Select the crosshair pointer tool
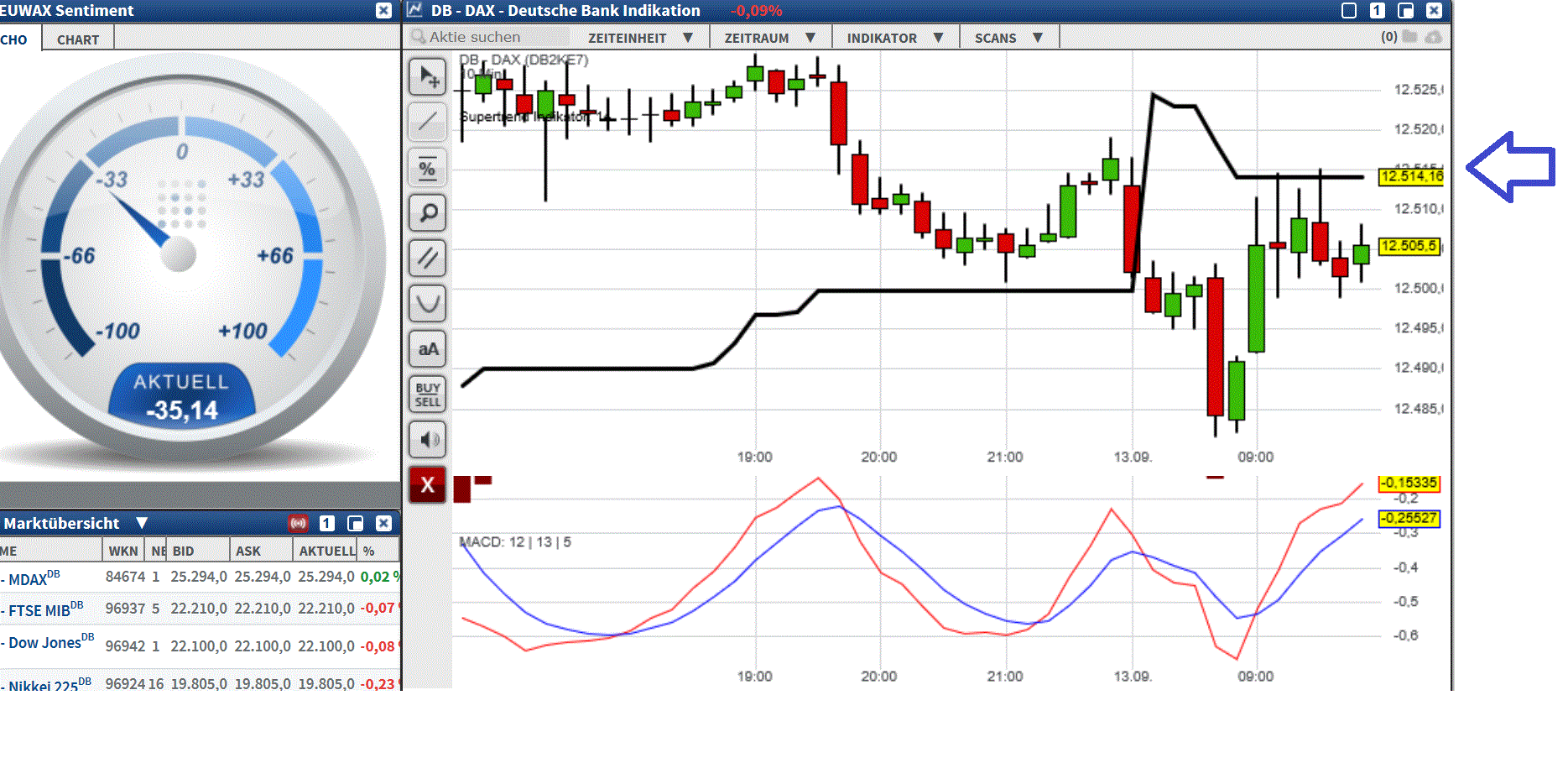This screenshot has width=1568, height=758. coord(428,77)
